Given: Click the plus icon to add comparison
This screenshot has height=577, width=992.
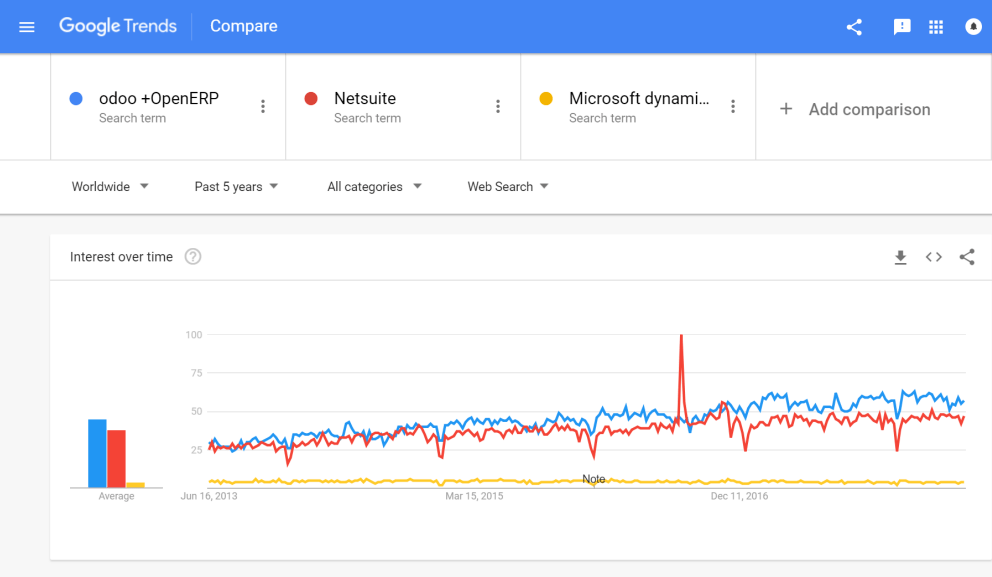Looking at the screenshot, I should tap(786, 109).
